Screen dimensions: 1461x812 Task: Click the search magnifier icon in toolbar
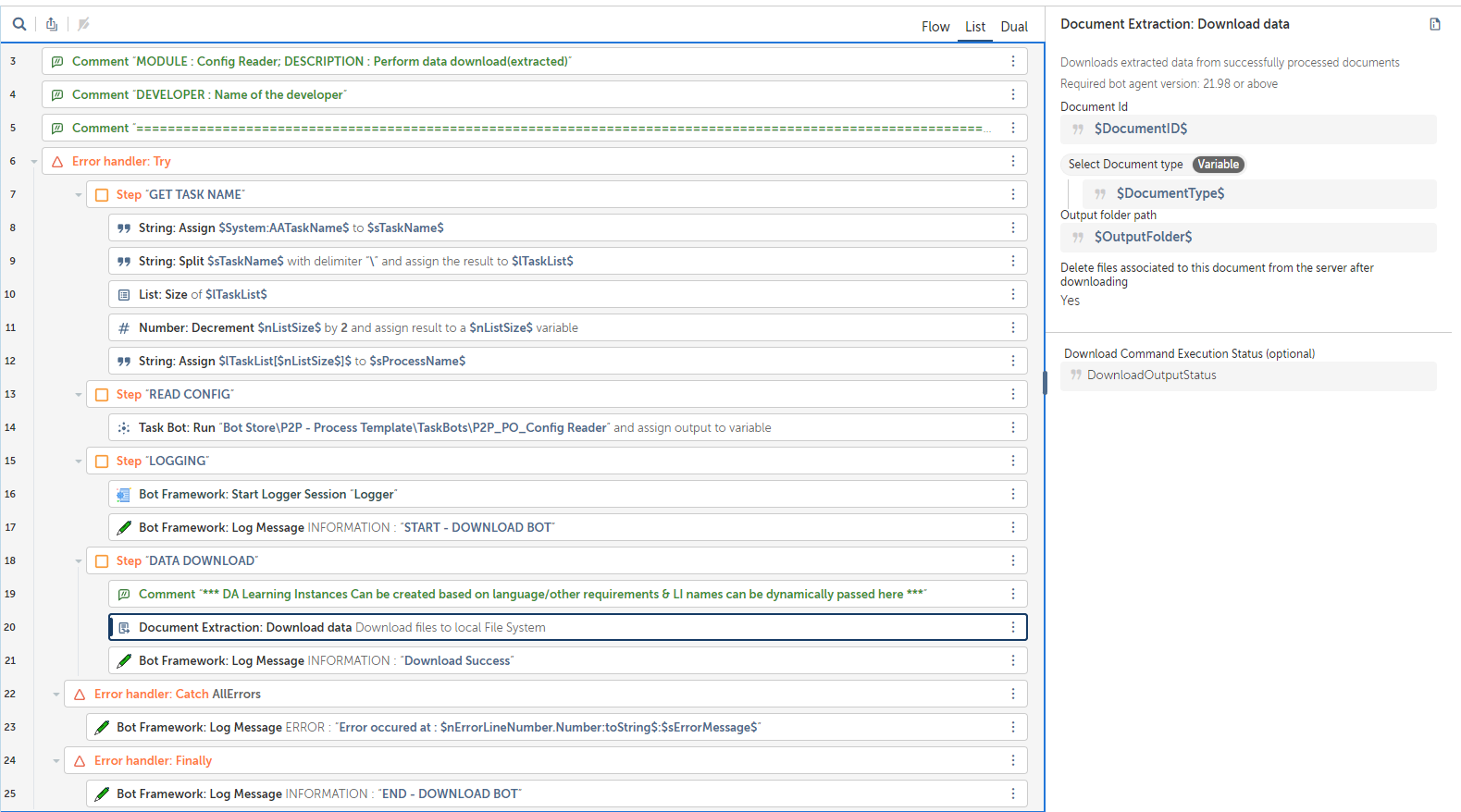(x=19, y=24)
